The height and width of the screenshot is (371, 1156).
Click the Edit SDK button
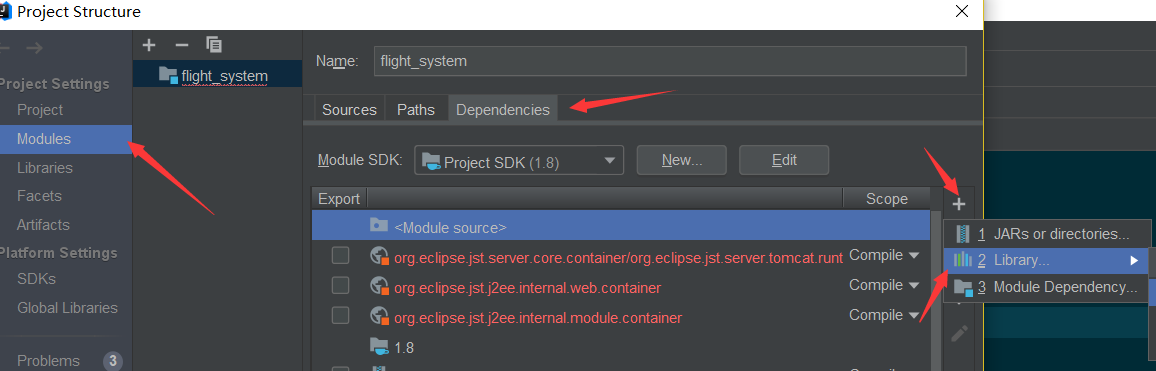point(784,160)
